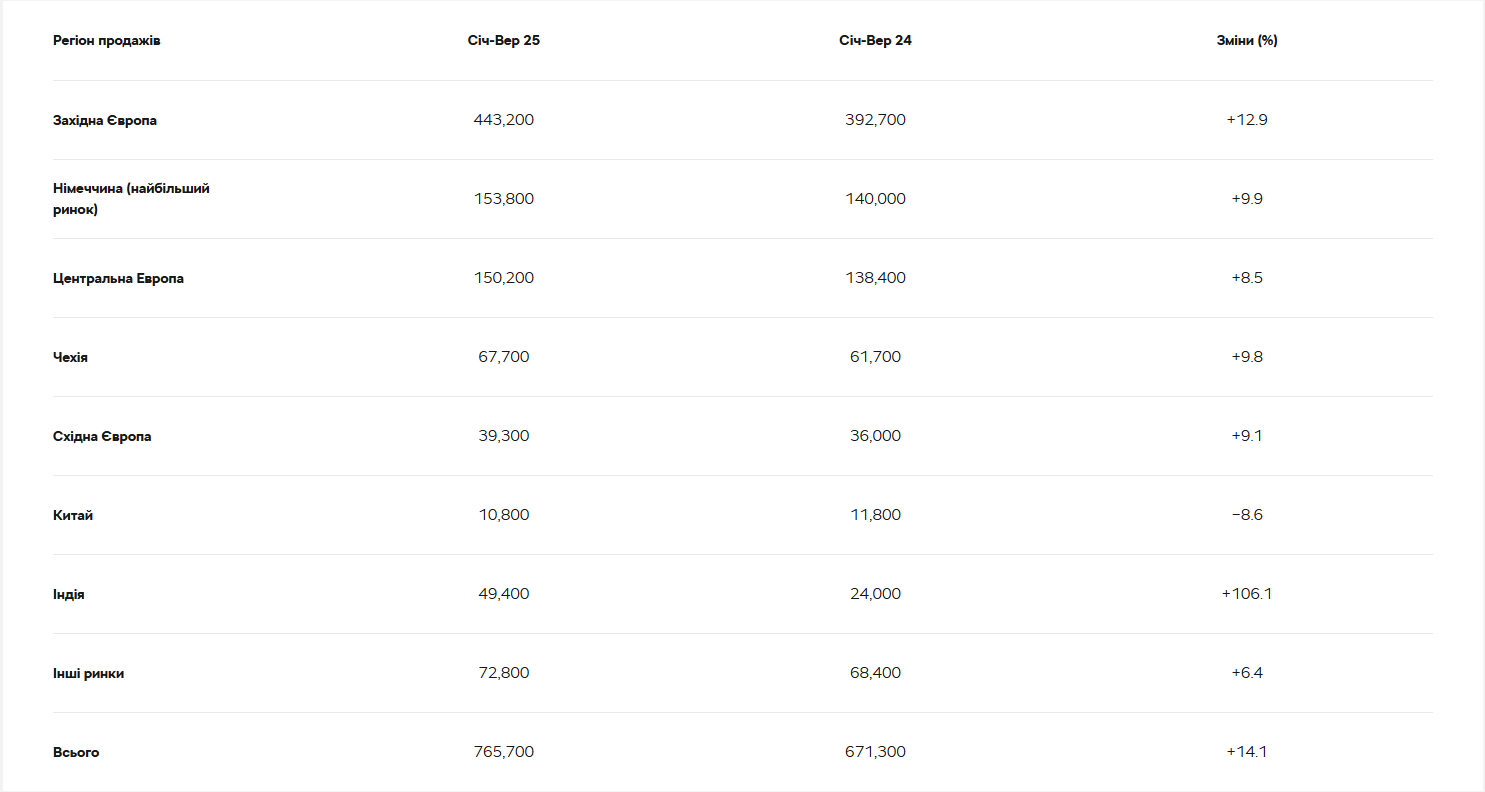
Task: Select the 'Центральна Европа' row label
Action: point(118,278)
